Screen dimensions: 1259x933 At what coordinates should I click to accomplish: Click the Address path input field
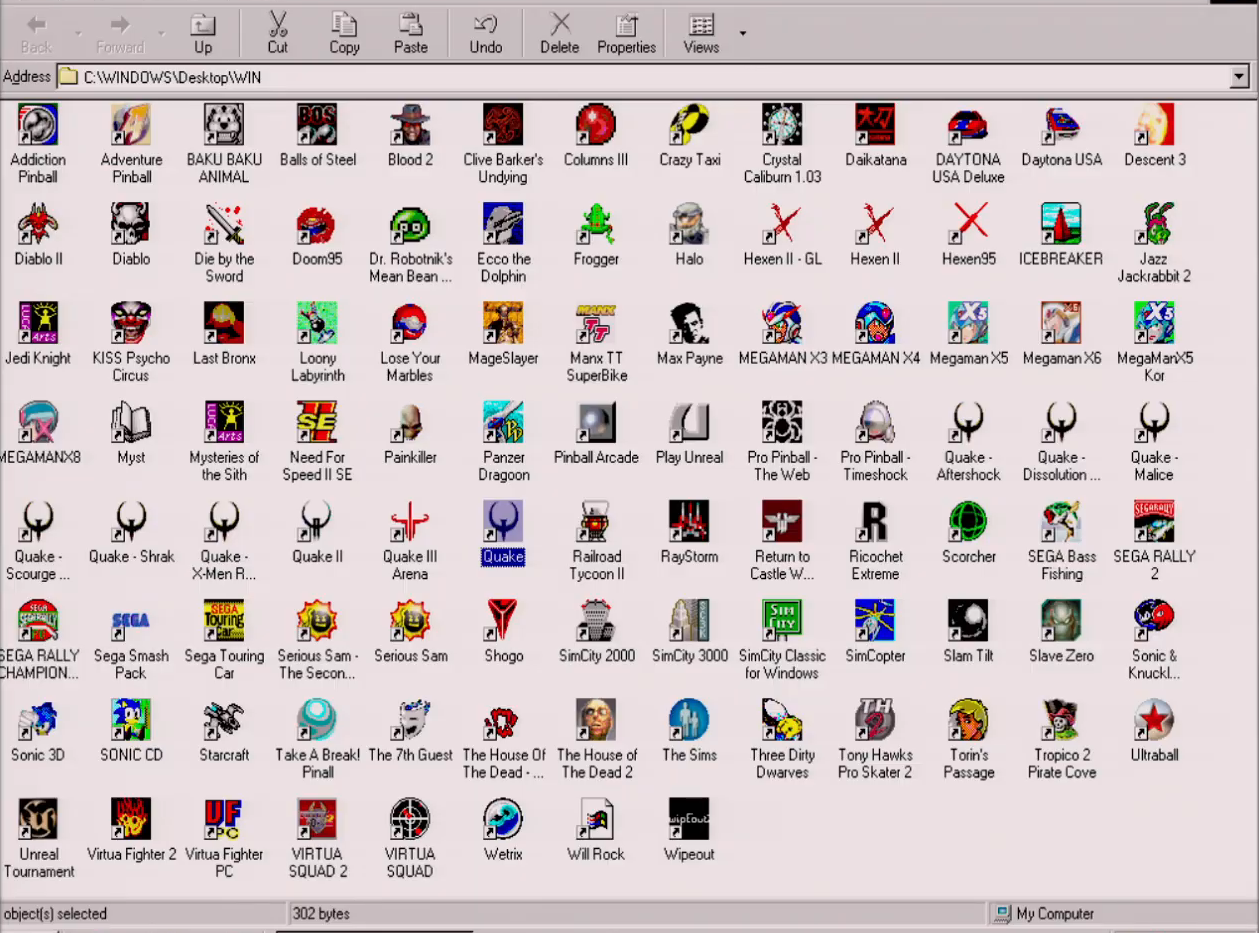[x=643, y=77]
